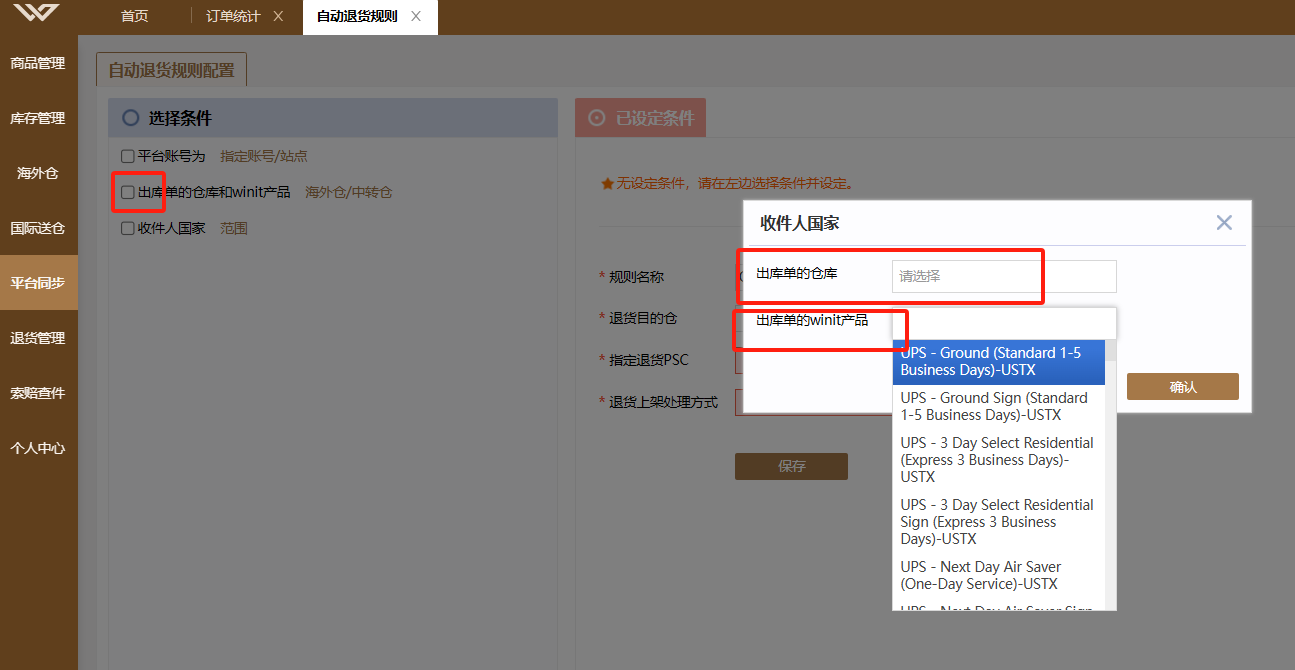Screen dimensions: 1295x670
Task: Click 指定账号/站点 hint text
Action: point(264,156)
